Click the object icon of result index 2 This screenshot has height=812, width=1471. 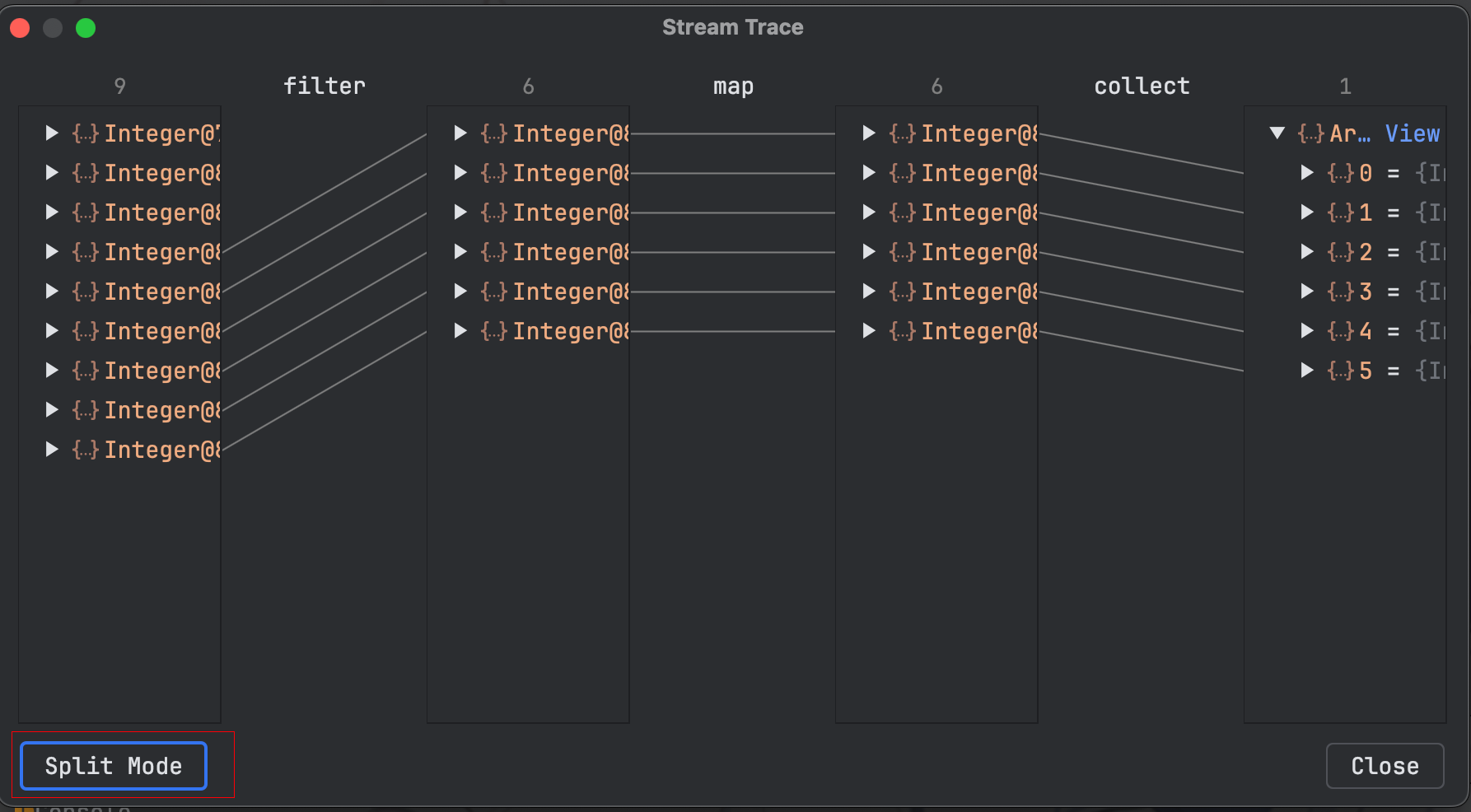[1340, 252]
